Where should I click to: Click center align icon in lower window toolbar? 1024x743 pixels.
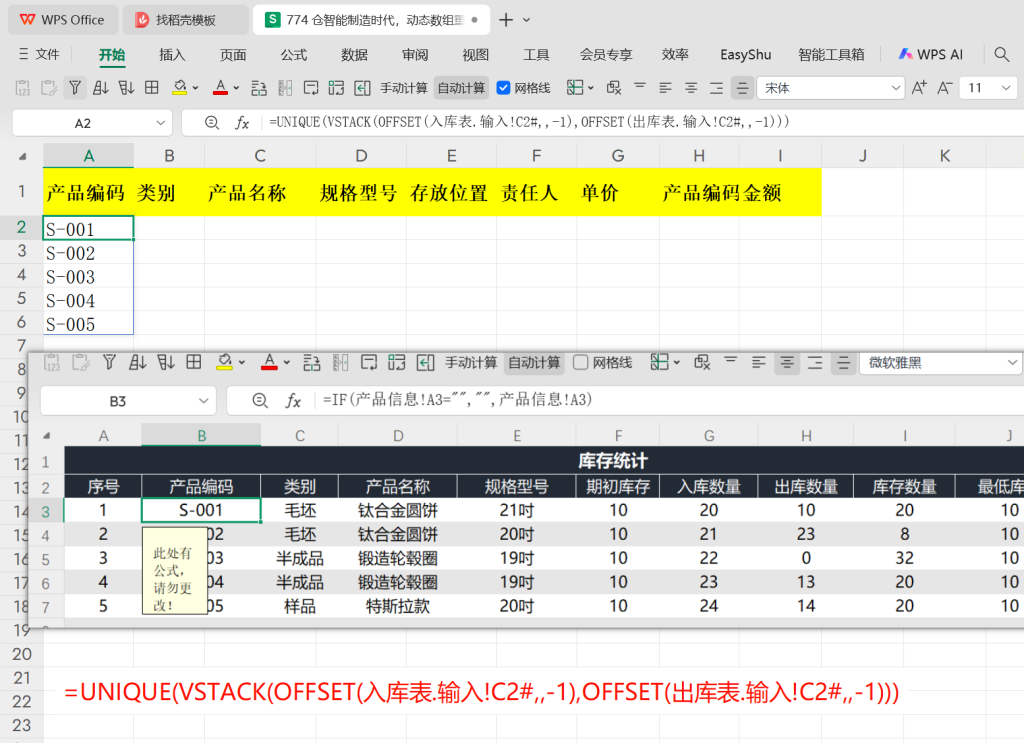787,362
